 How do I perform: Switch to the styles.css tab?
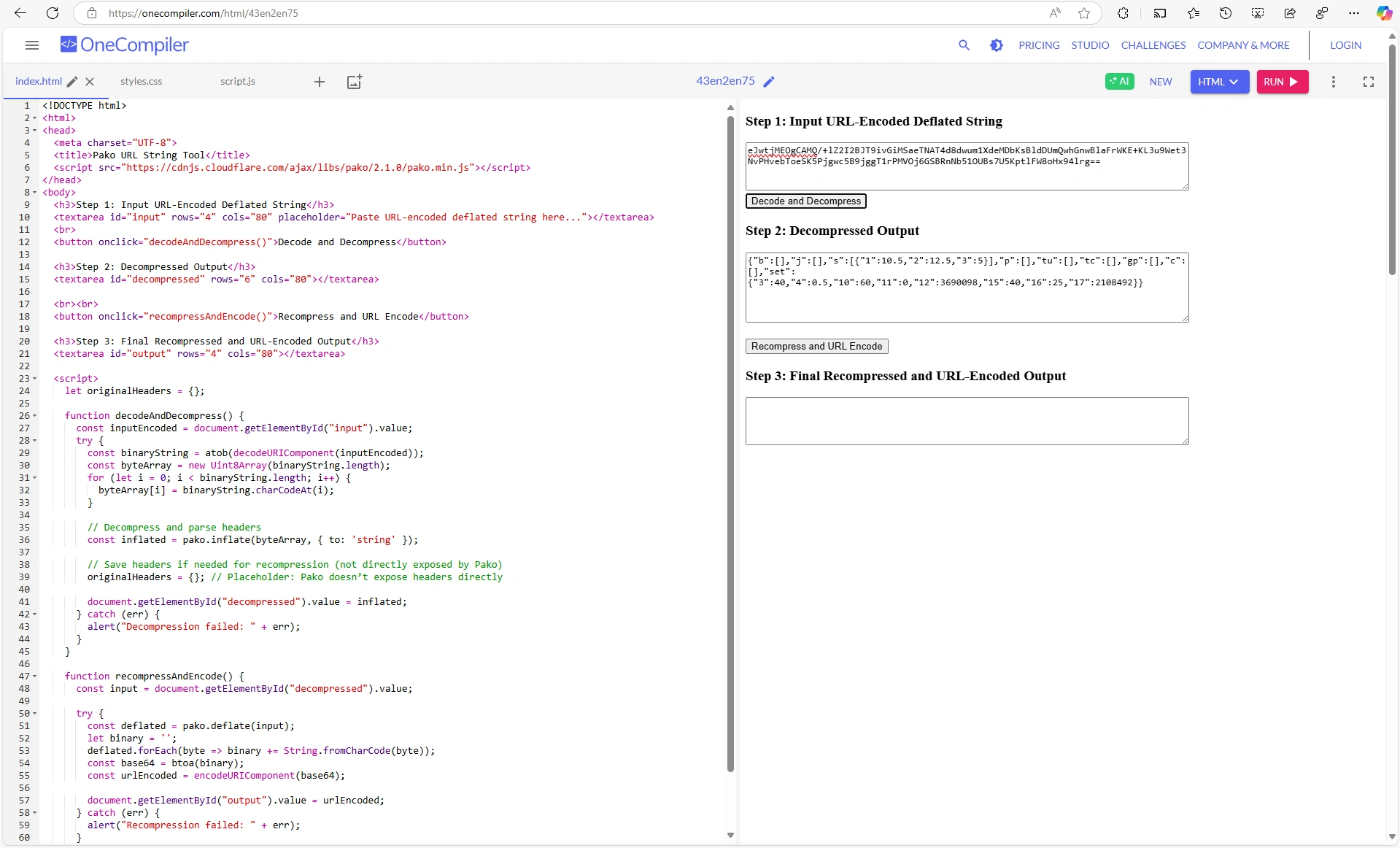(142, 82)
